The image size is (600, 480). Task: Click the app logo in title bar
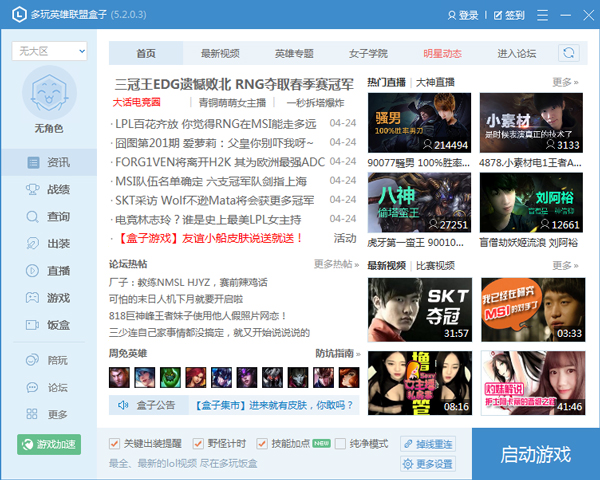click(x=19, y=15)
